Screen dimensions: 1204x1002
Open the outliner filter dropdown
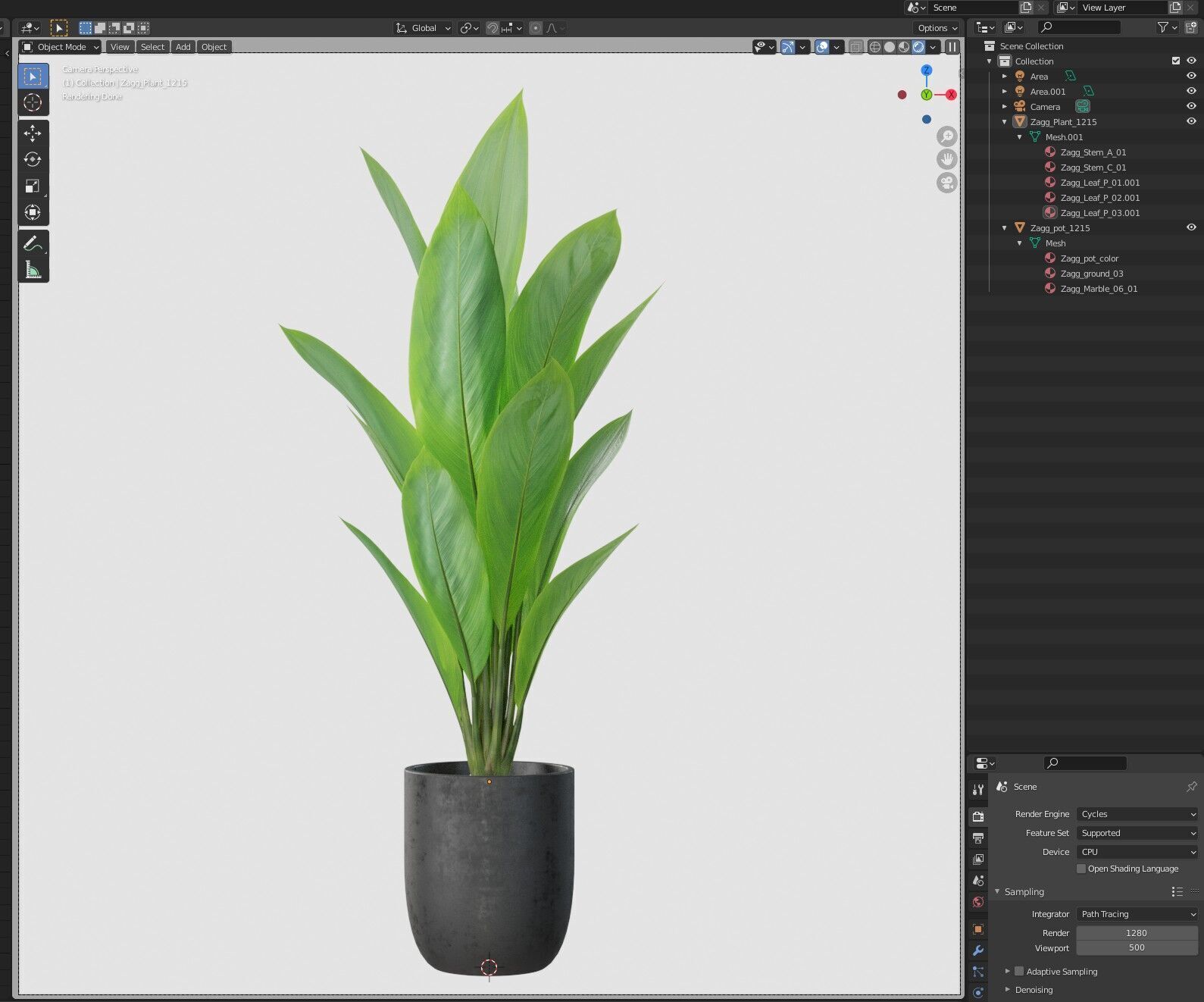(x=1167, y=27)
